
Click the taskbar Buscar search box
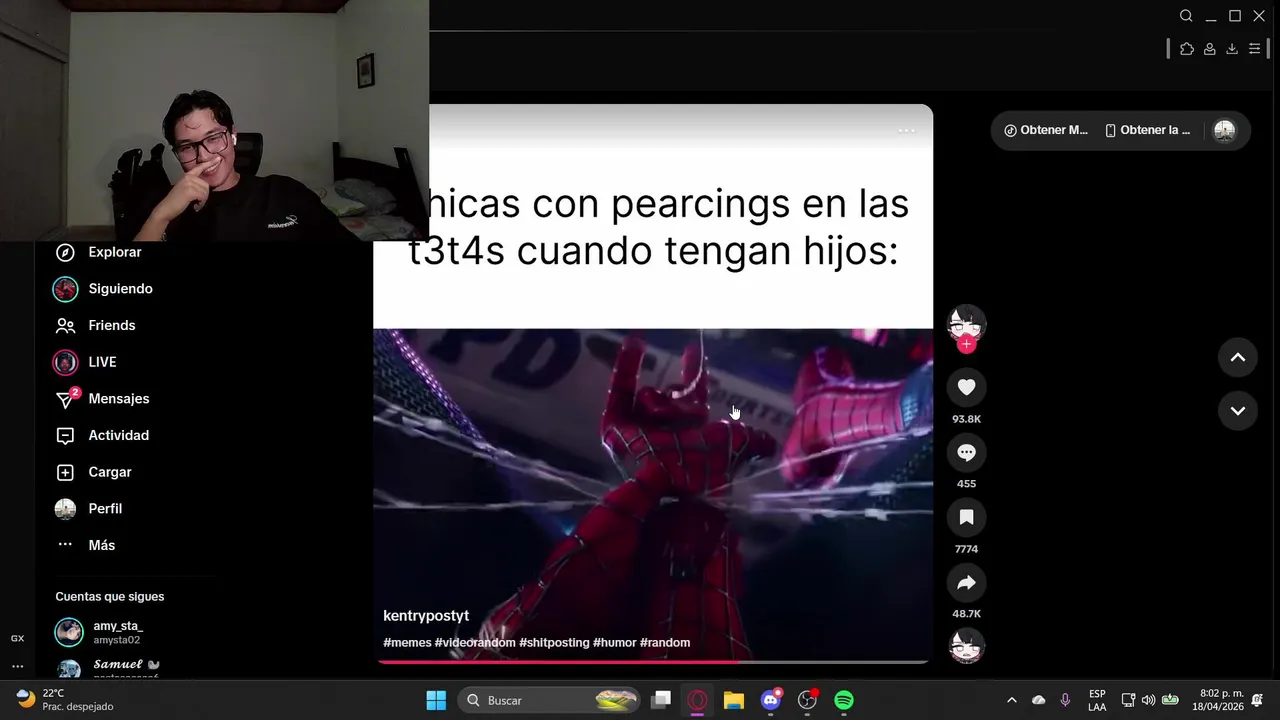click(550, 700)
